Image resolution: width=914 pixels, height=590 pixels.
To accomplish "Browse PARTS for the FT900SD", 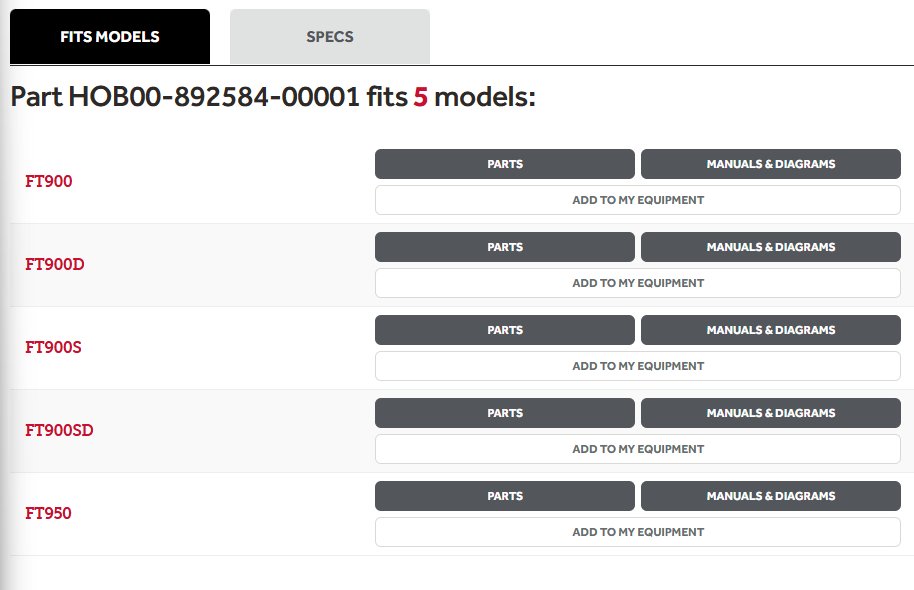I will [x=504, y=413].
